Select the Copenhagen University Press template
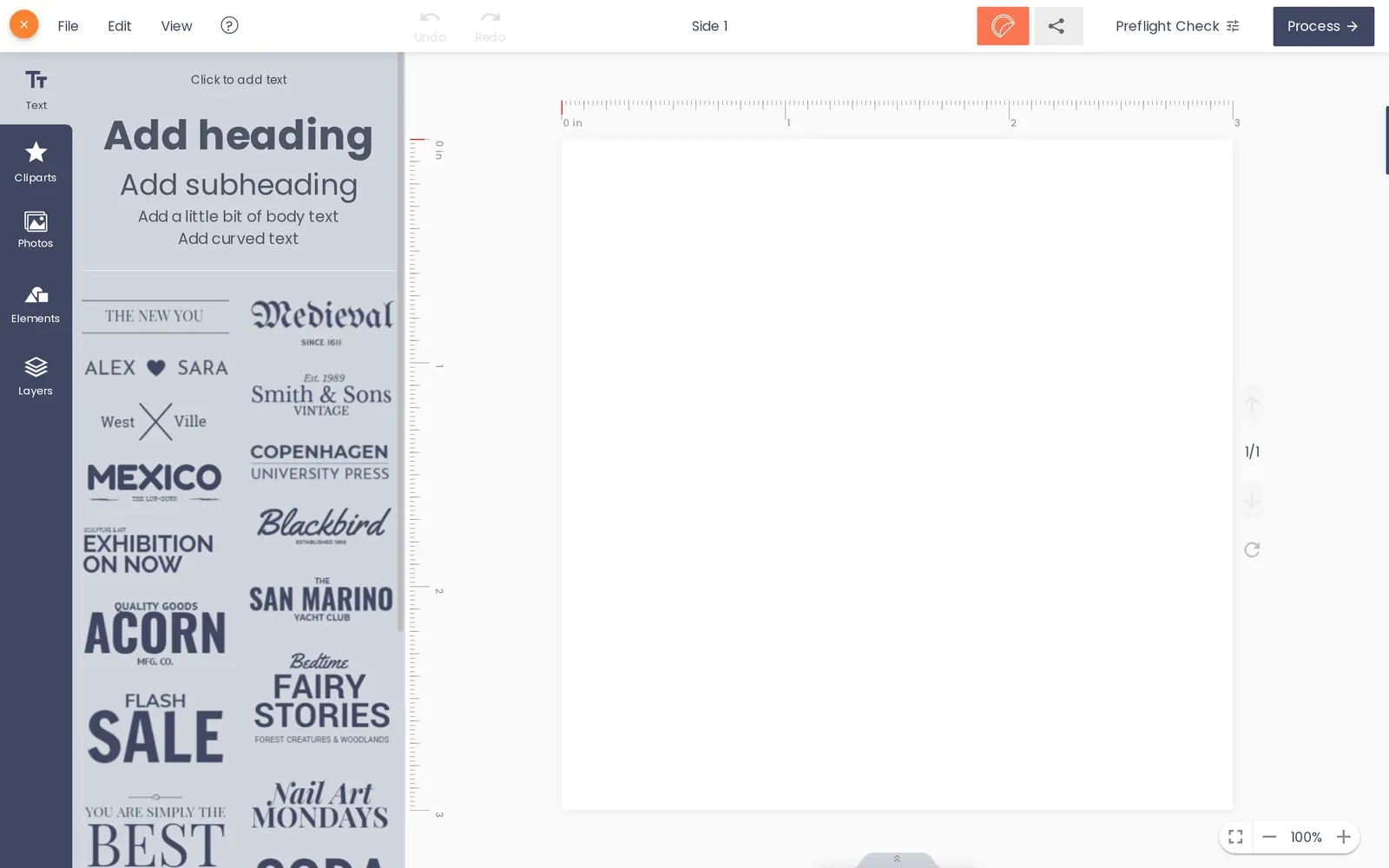The height and width of the screenshot is (868, 1389). [319, 462]
